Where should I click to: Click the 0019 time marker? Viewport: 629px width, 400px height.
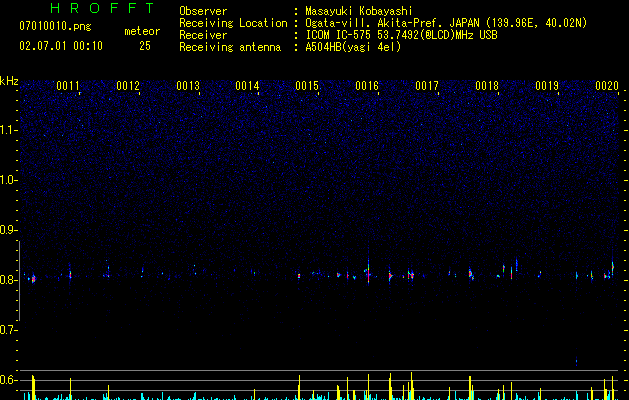(x=547, y=86)
